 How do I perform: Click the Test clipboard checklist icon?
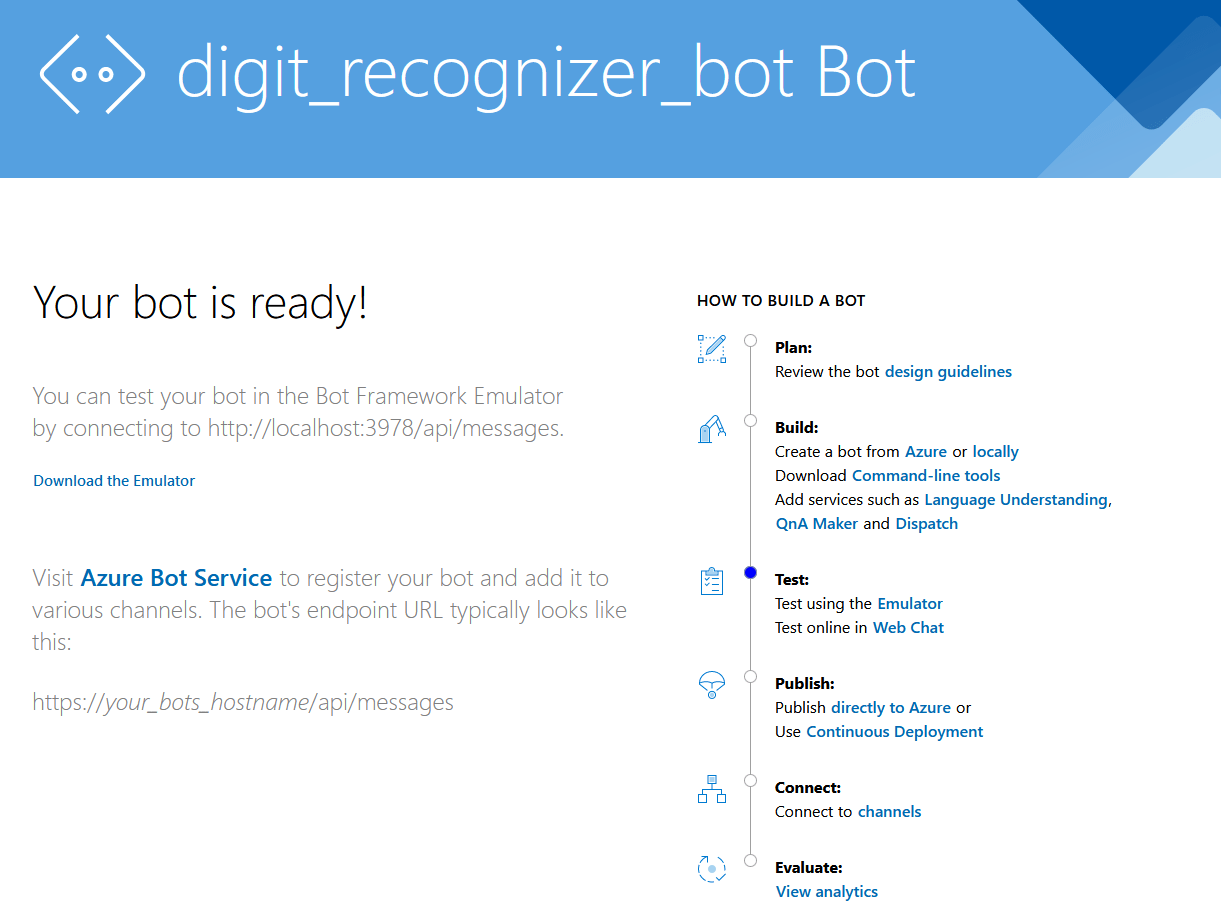[712, 581]
